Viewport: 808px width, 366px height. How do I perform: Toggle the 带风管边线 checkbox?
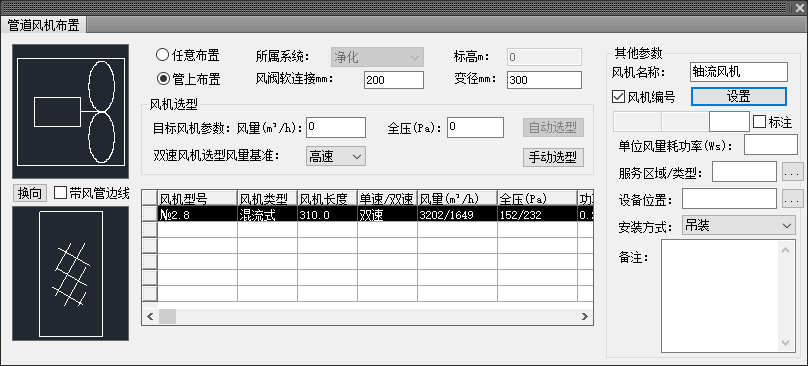[x=61, y=193]
